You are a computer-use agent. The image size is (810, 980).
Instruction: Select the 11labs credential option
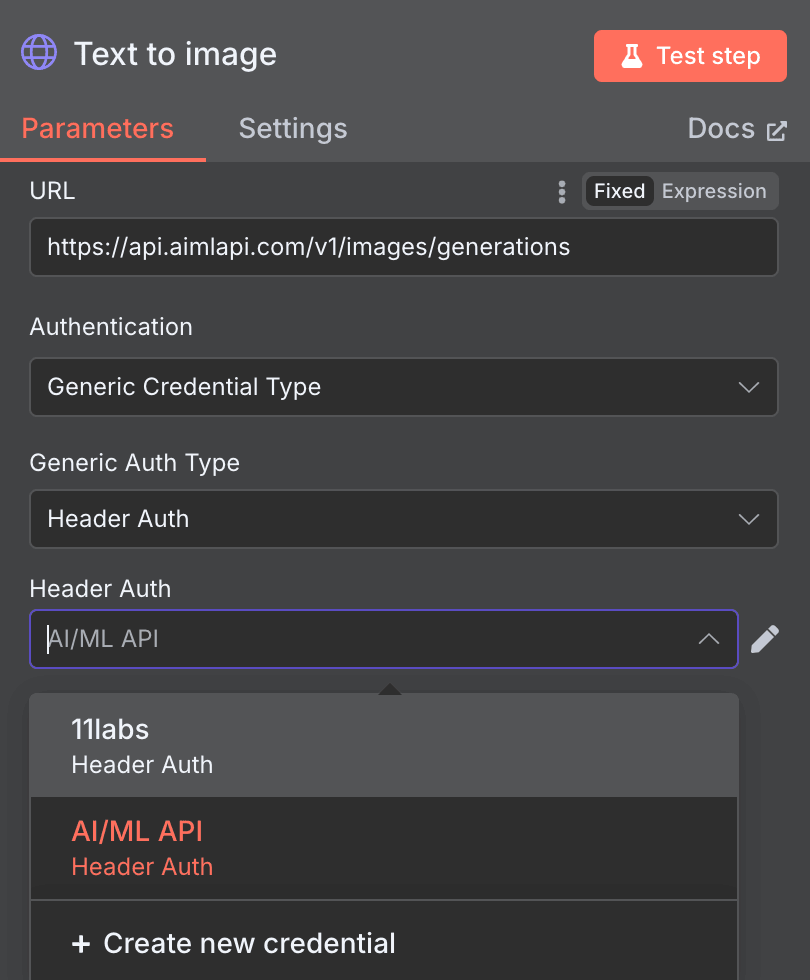pyautogui.click(x=384, y=746)
